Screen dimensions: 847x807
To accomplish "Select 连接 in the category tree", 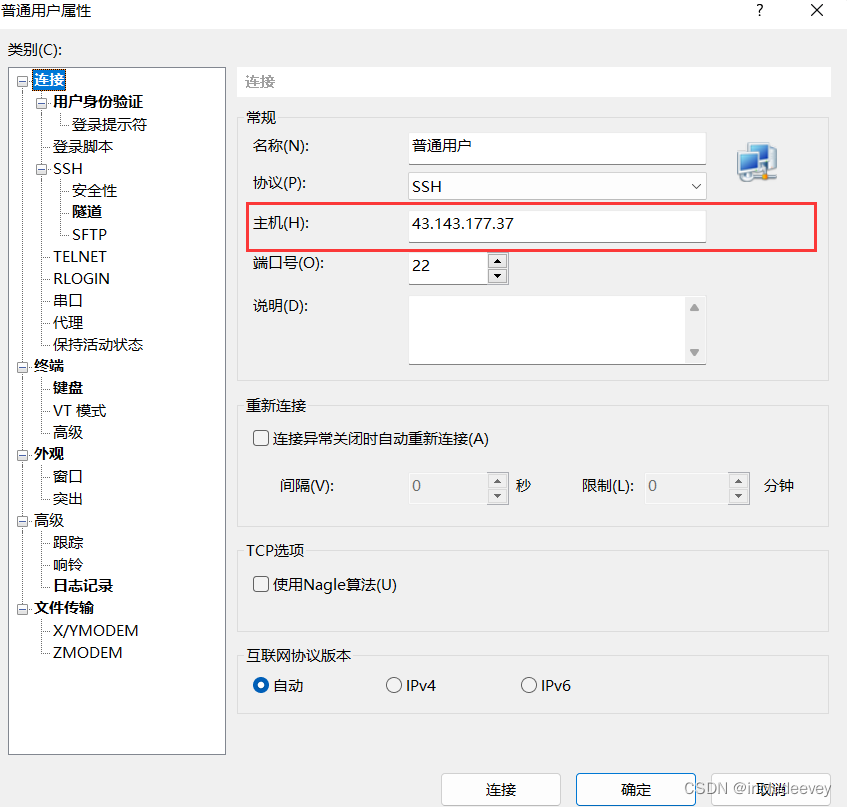I will point(49,80).
